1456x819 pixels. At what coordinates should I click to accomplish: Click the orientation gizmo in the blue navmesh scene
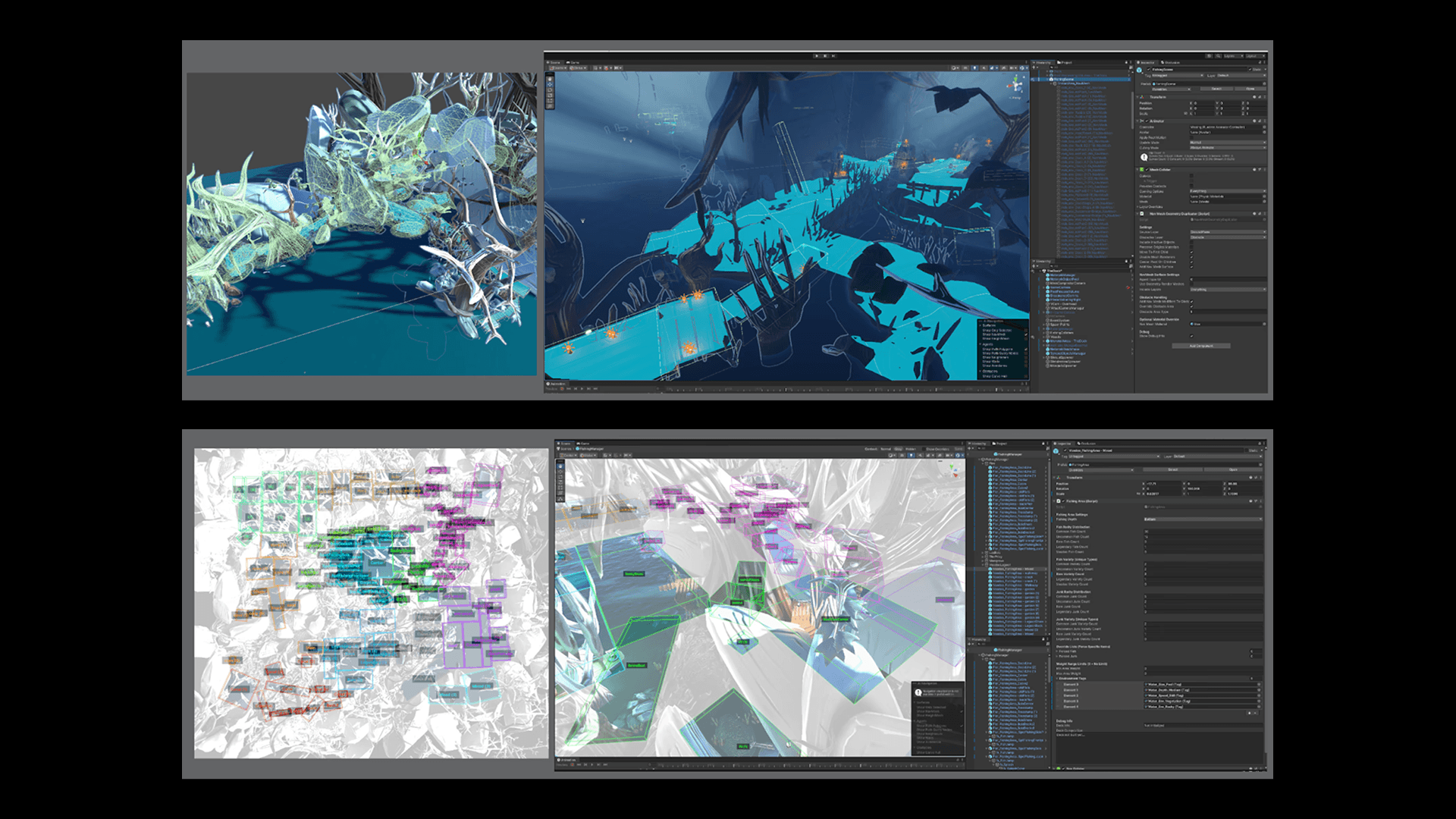click(x=1016, y=85)
